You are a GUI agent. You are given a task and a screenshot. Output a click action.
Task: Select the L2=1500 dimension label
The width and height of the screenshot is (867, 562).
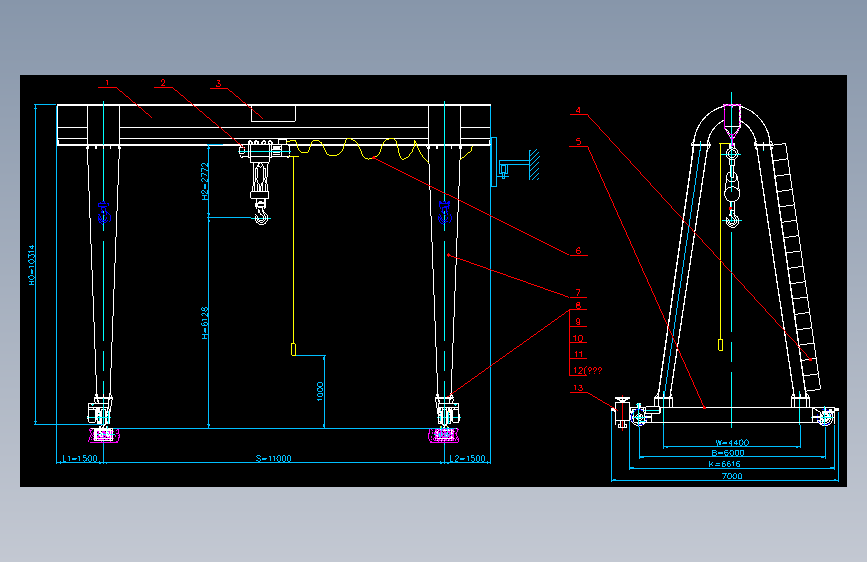[x=467, y=458]
